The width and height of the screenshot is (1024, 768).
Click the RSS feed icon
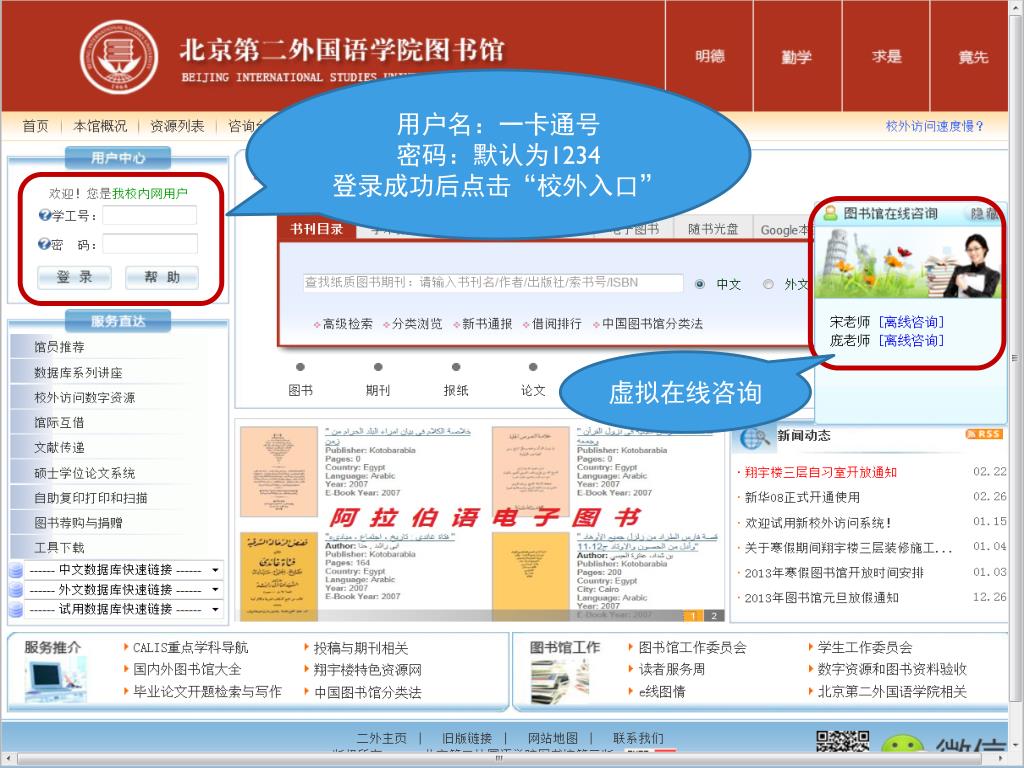(x=984, y=434)
